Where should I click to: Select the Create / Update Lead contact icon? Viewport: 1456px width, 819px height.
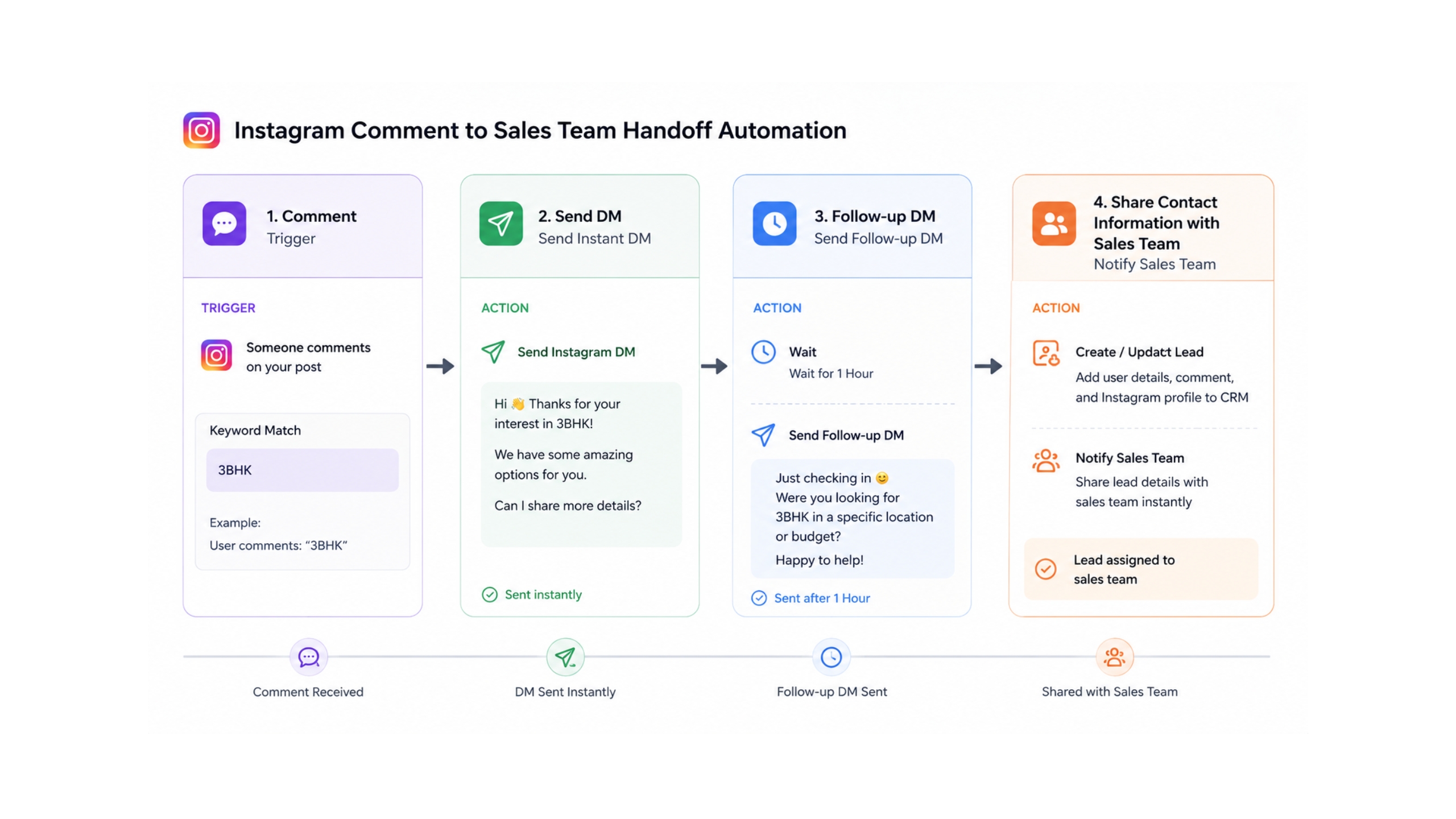pos(1046,353)
